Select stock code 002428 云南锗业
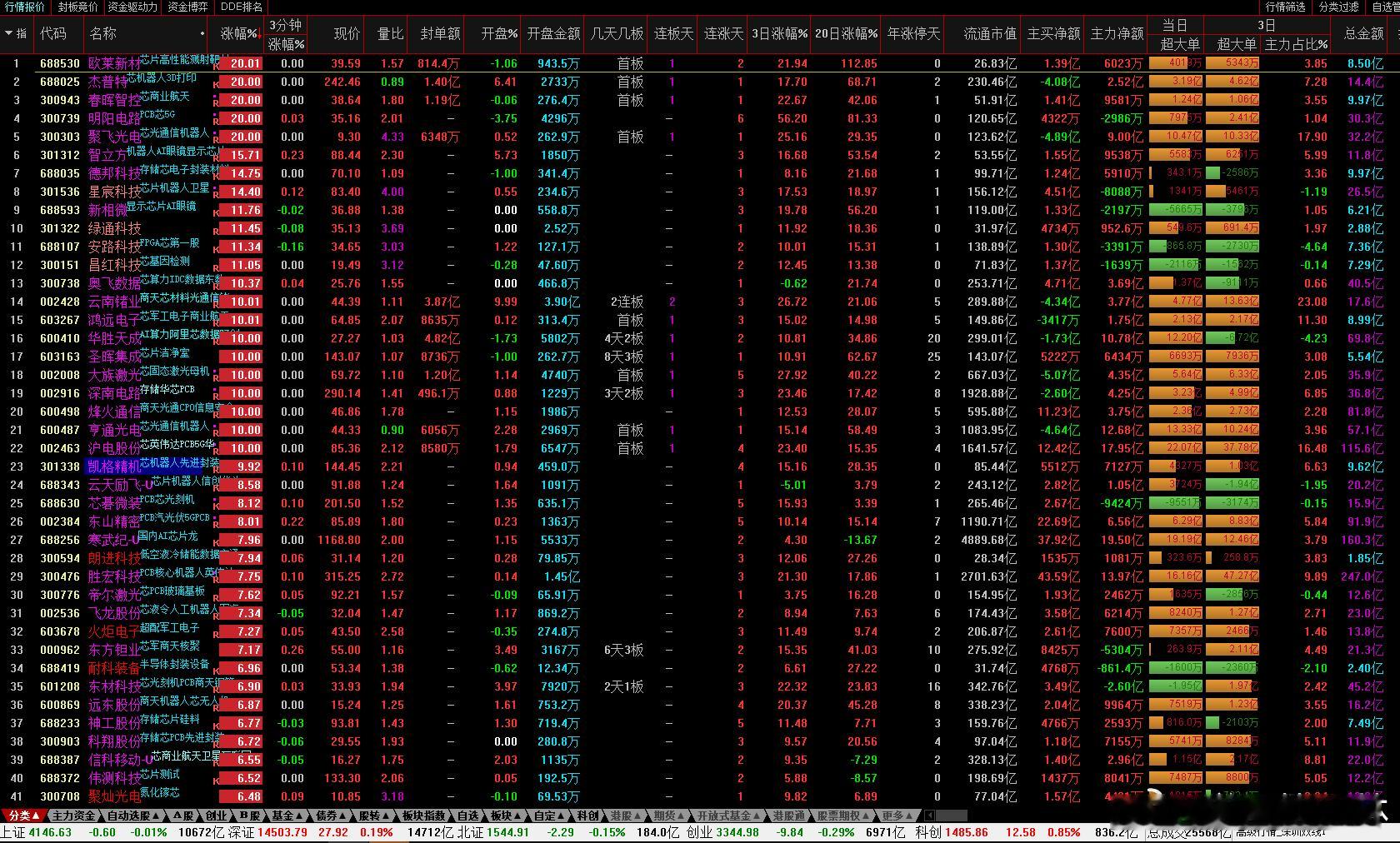The width and height of the screenshot is (1400, 843). tap(60, 302)
